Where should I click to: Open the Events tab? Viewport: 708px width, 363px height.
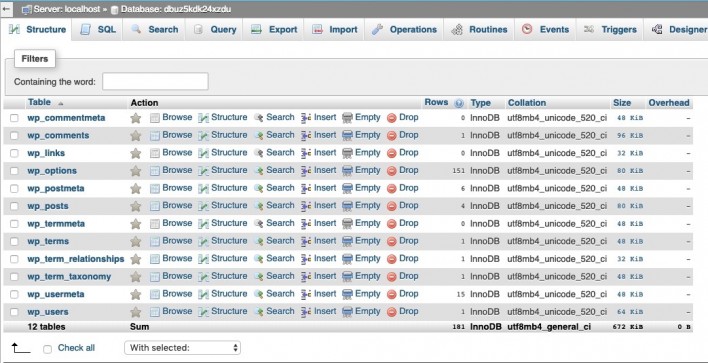coord(545,30)
